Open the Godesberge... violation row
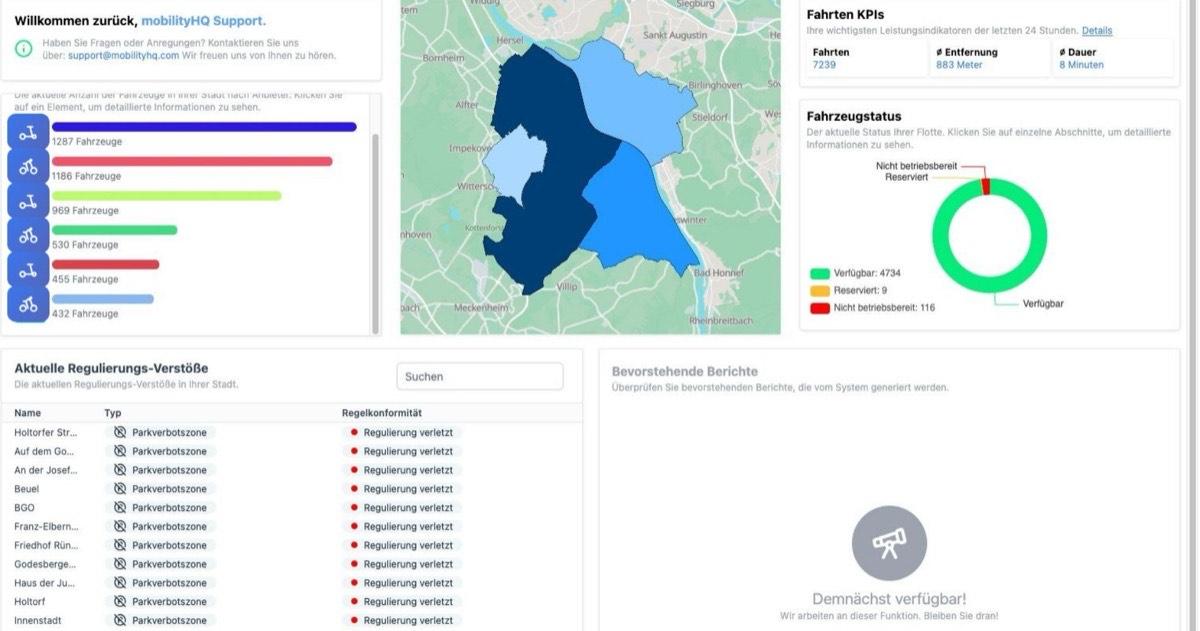The image size is (1200, 631). coord(292,564)
